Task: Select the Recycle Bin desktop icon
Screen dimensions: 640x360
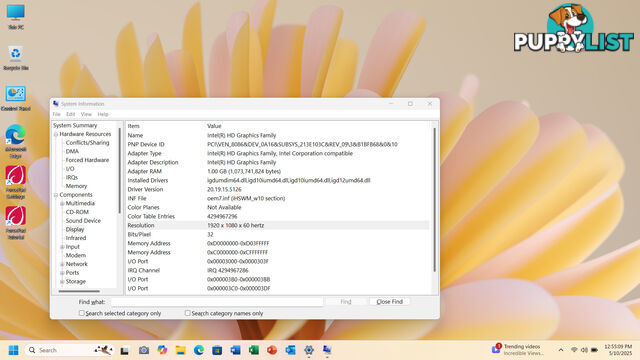Action: [16, 58]
